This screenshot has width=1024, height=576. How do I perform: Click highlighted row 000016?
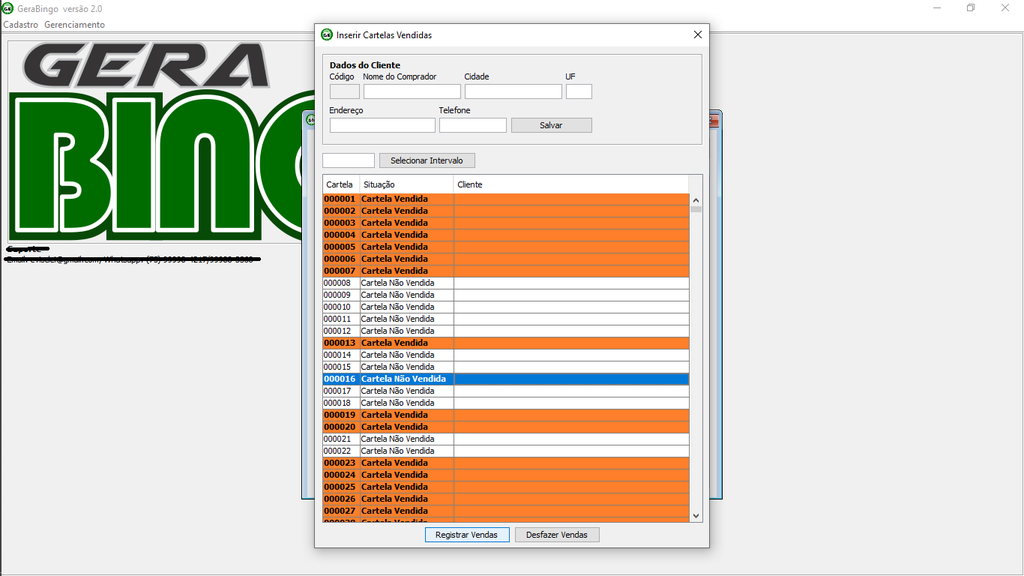point(505,379)
